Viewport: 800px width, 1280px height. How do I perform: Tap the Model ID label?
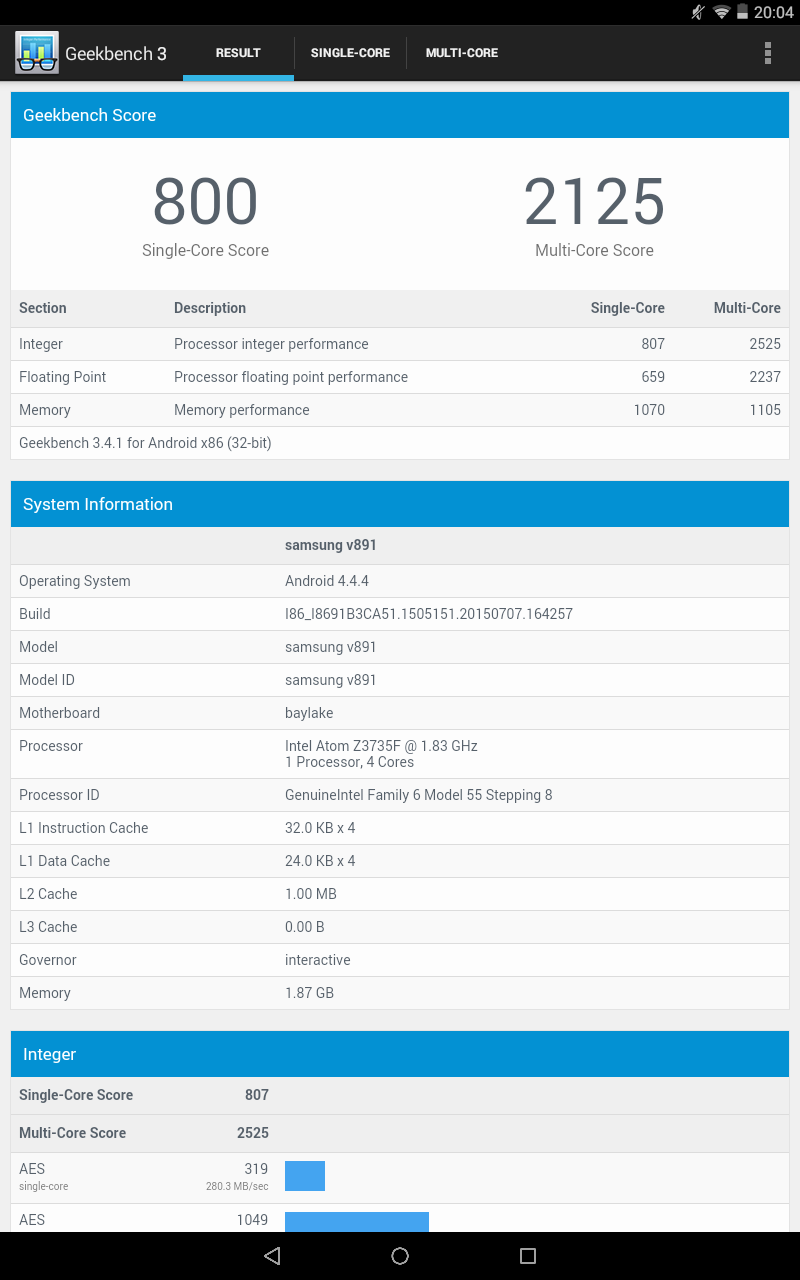47,680
